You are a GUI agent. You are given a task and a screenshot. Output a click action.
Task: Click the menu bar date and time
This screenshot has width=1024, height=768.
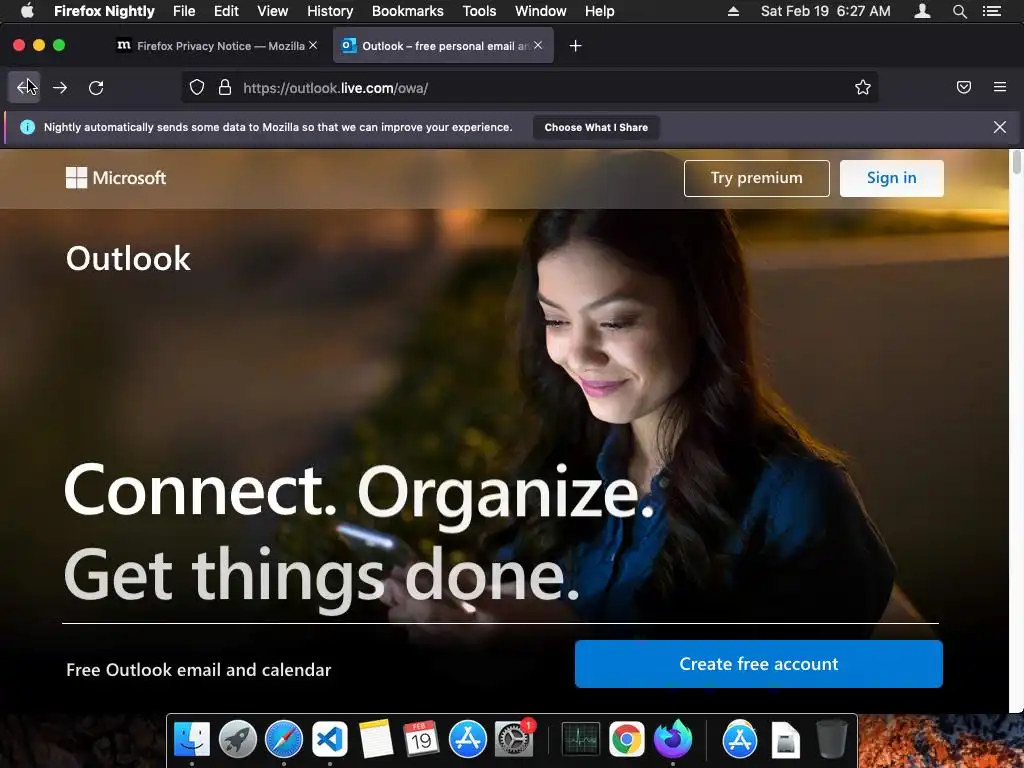click(825, 11)
